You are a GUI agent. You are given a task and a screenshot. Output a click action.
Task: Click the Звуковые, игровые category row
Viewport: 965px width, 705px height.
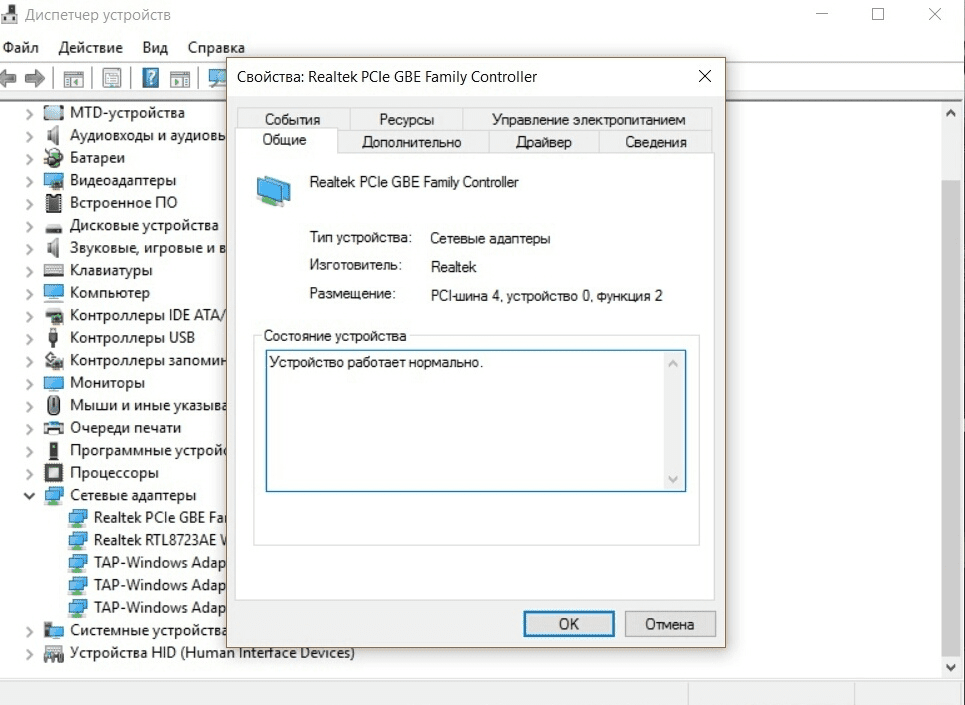135,248
